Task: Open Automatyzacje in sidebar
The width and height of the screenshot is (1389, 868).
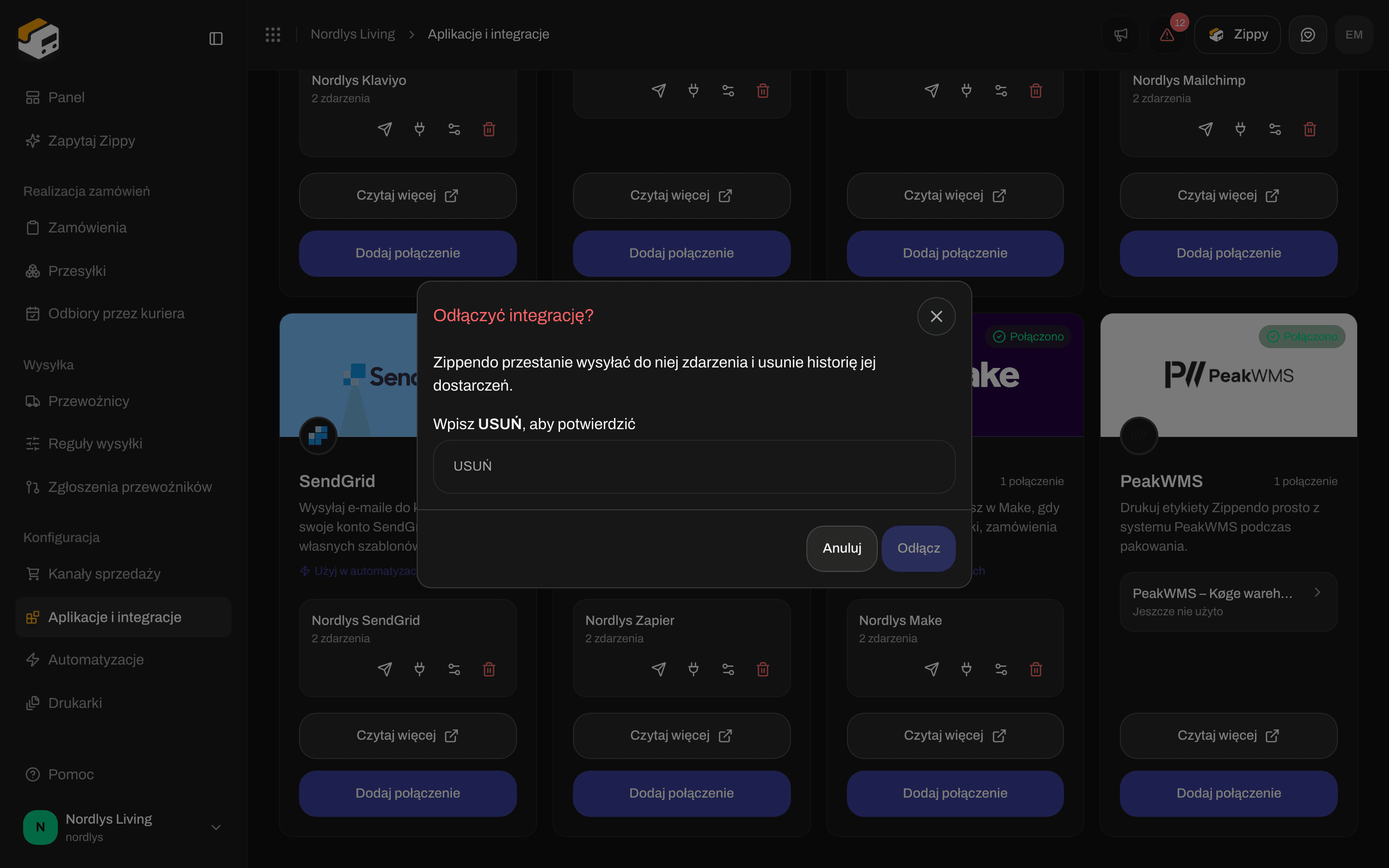Action: [x=123, y=660]
